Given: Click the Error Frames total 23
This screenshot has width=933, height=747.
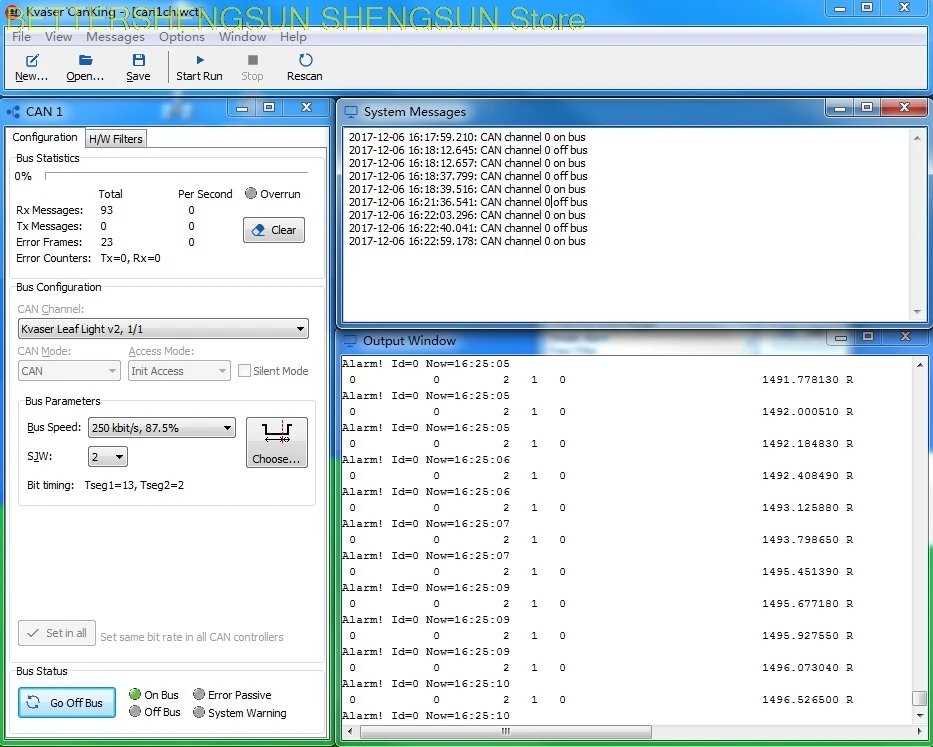Looking at the screenshot, I should [107, 242].
